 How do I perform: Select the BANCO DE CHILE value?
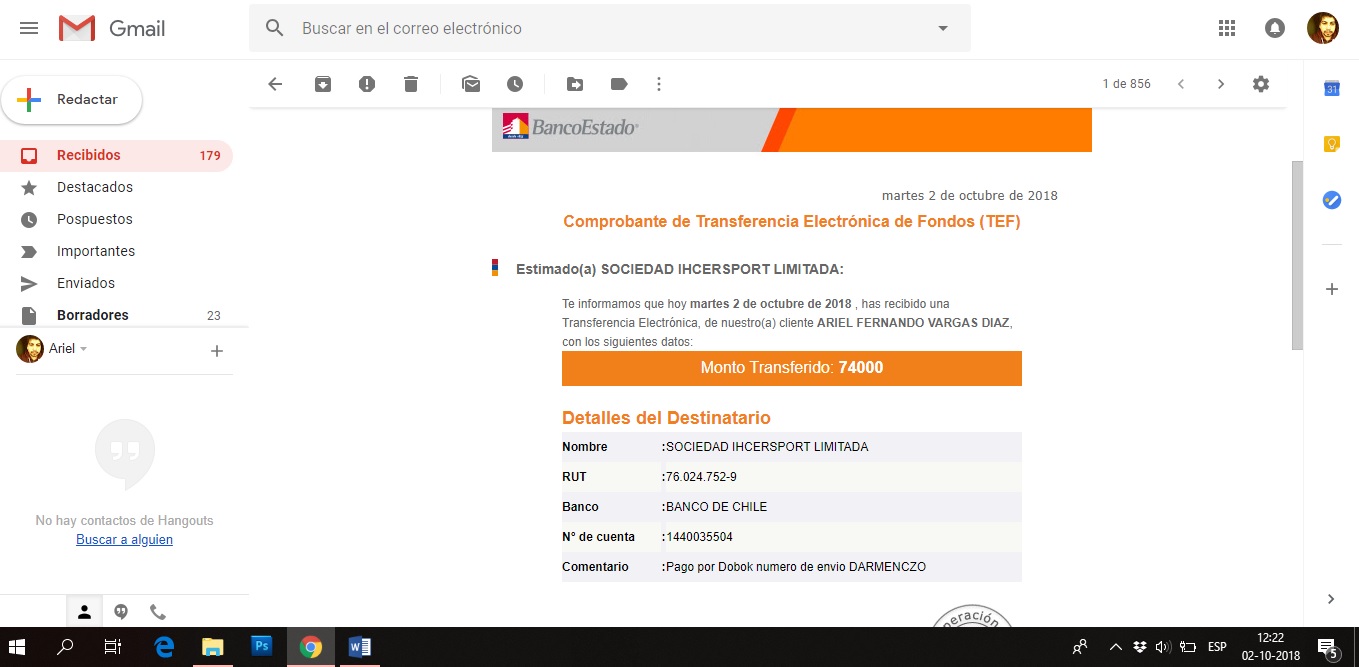(716, 507)
